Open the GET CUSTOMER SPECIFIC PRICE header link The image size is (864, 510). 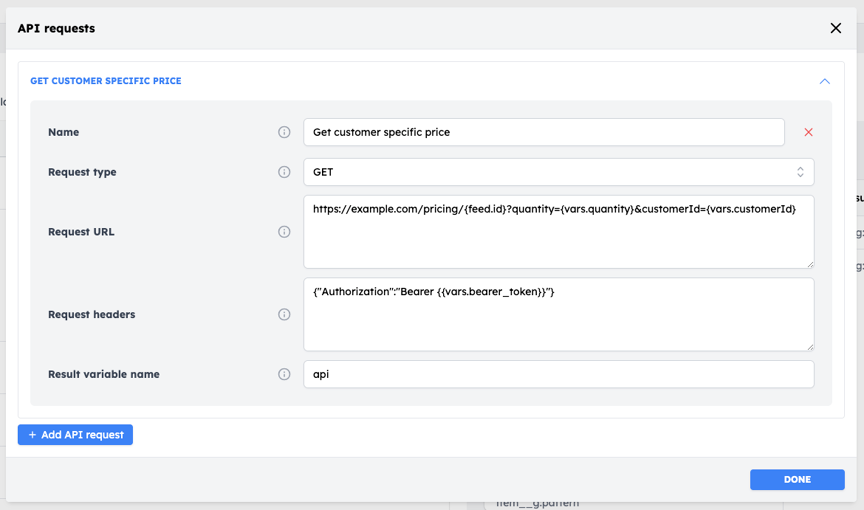coord(106,81)
